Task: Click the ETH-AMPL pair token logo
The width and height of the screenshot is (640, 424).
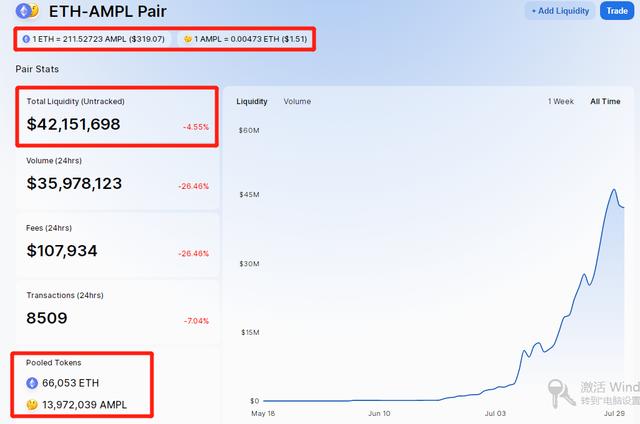Action: pyautogui.click(x=27, y=11)
